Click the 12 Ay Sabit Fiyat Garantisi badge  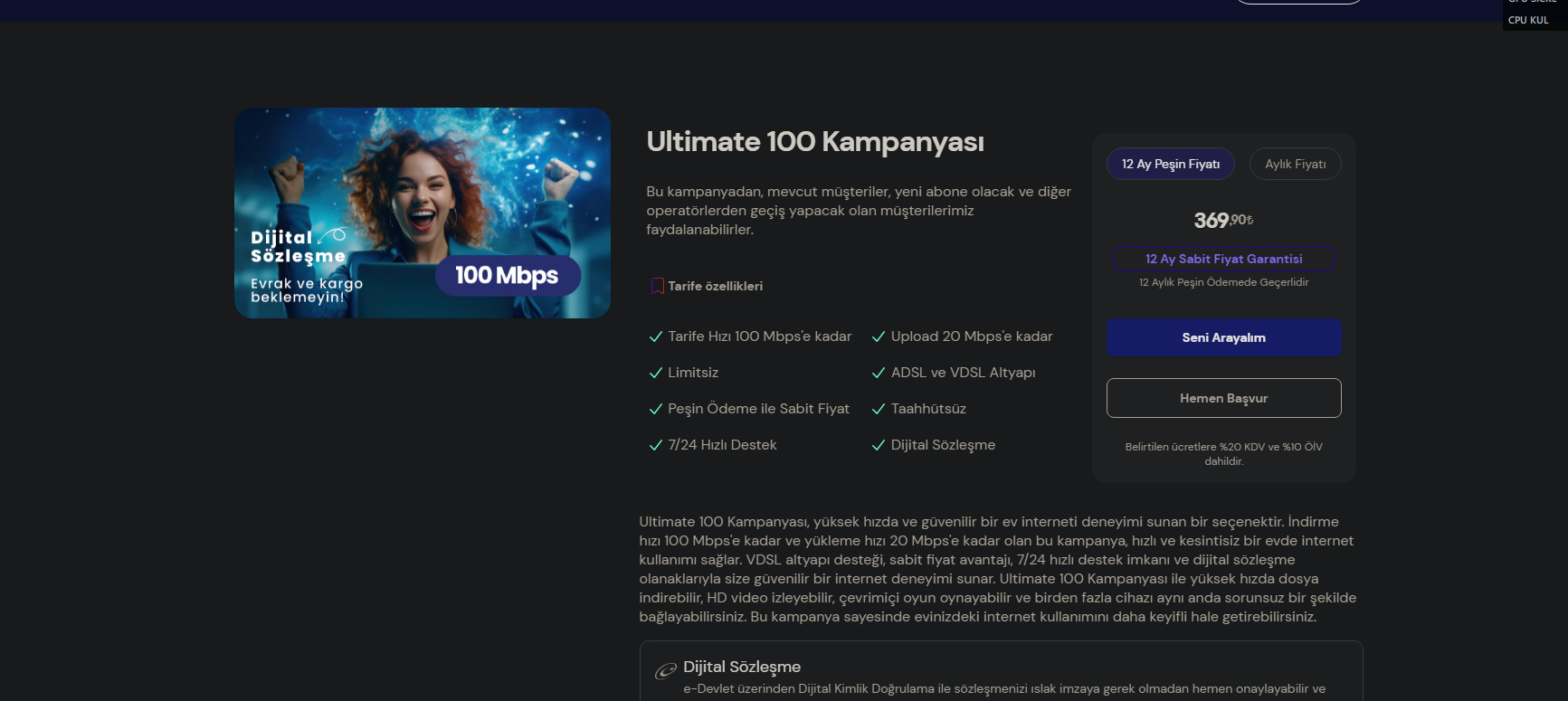click(1224, 259)
